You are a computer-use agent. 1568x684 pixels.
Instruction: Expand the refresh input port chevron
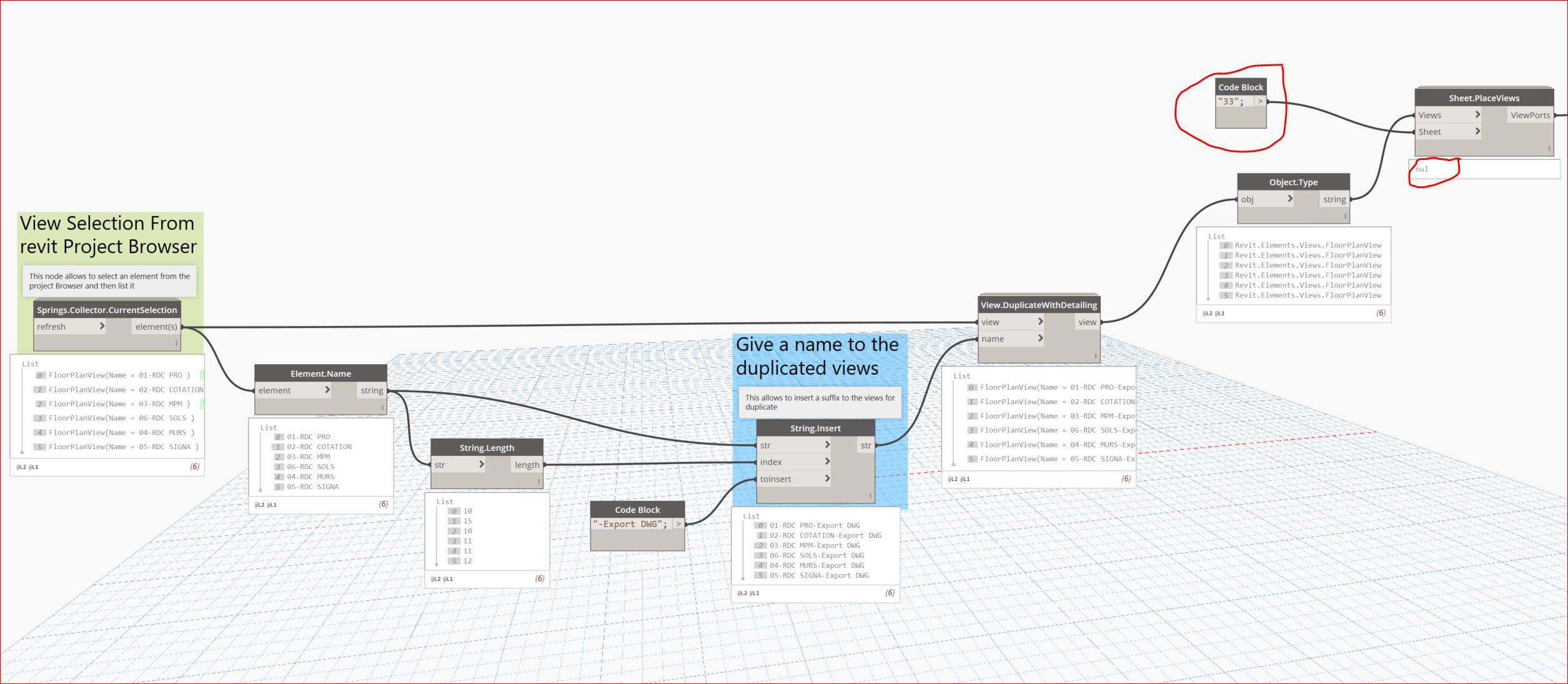coord(102,326)
